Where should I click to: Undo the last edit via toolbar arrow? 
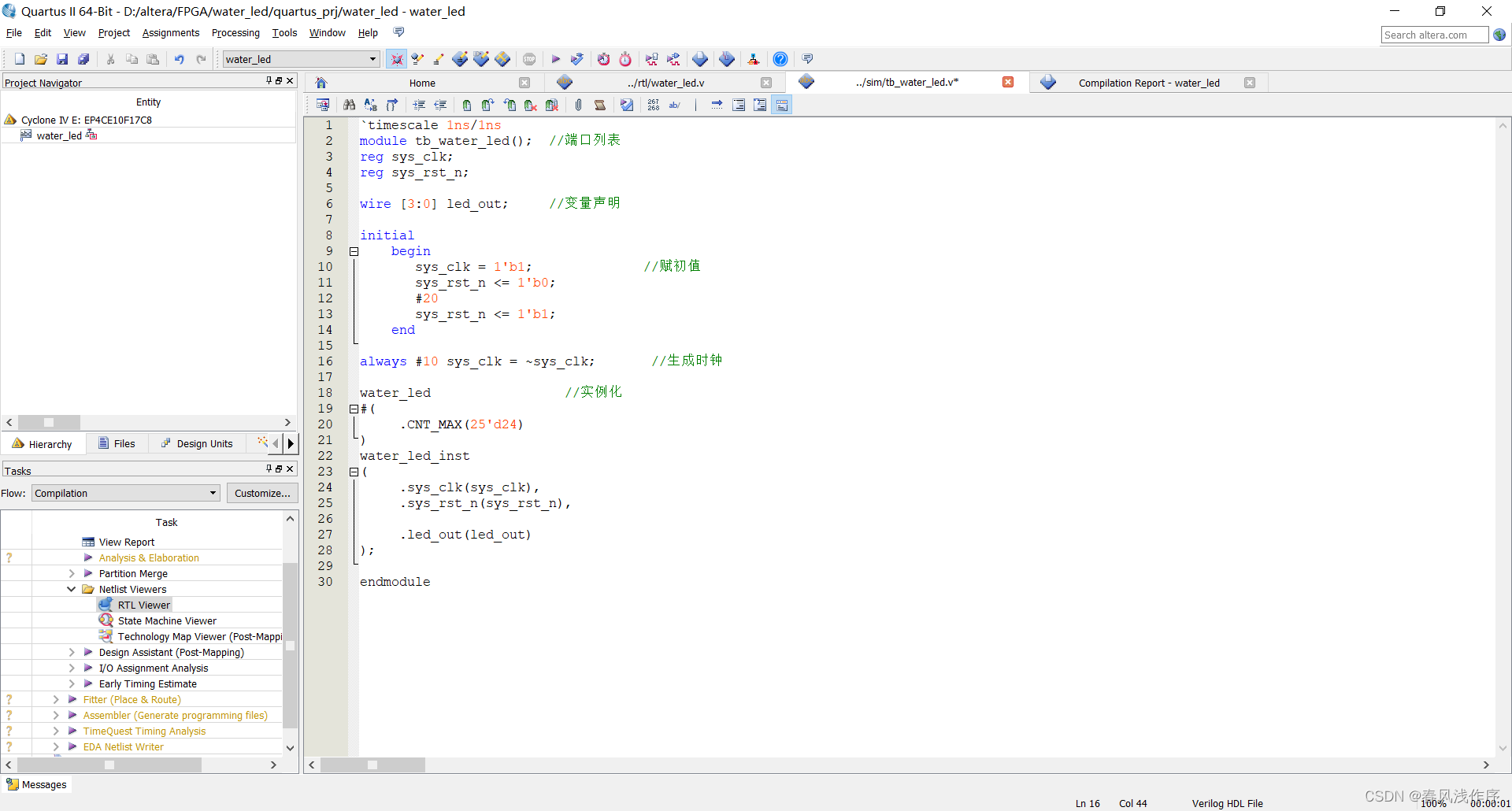coord(180,59)
